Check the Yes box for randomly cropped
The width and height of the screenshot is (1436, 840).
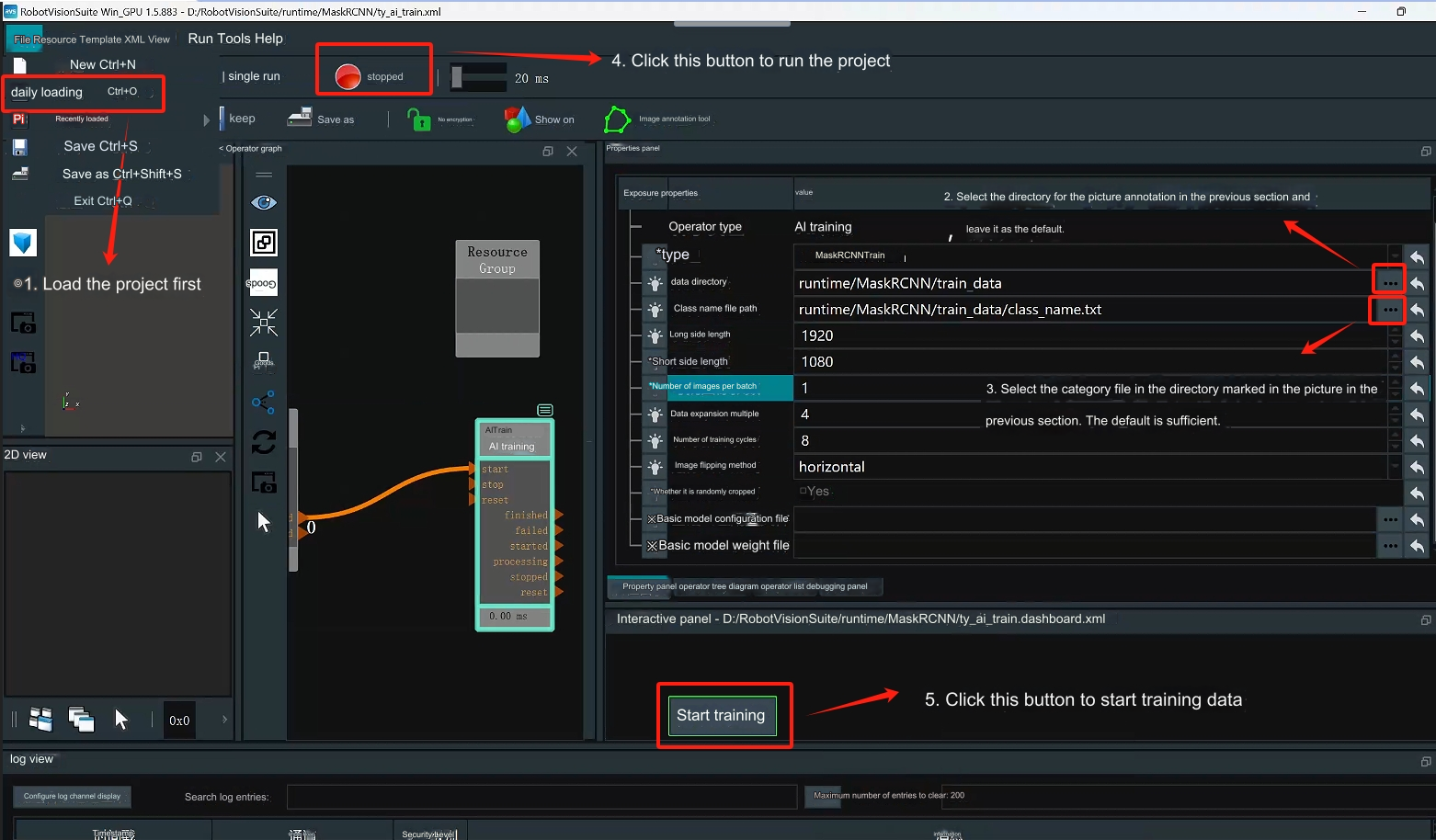pyautogui.click(x=803, y=491)
